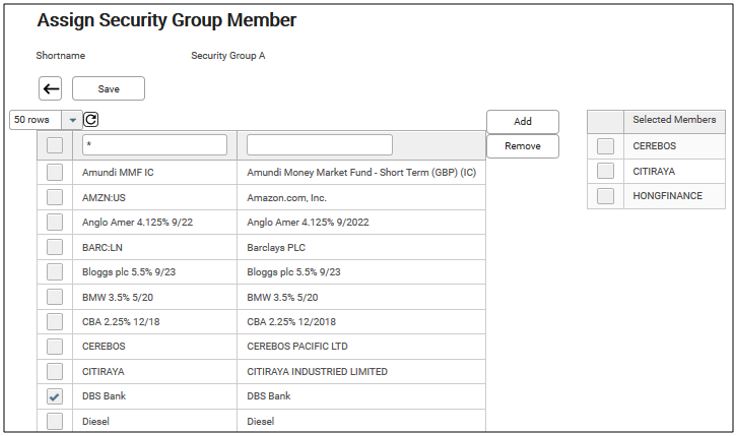The width and height of the screenshot is (737, 436).
Task: Check the AMZN:US row checkbox
Action: 55,197
